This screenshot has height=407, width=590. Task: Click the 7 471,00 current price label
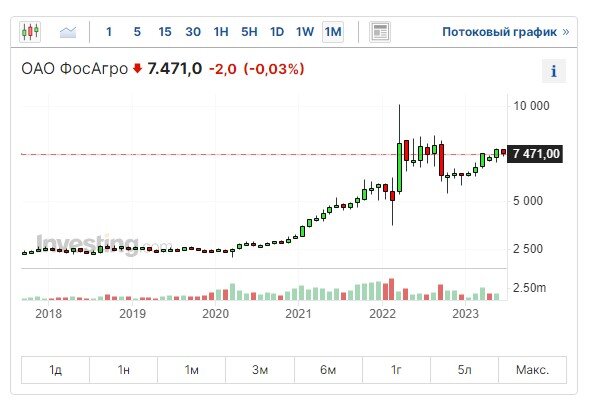coord(535,154)
